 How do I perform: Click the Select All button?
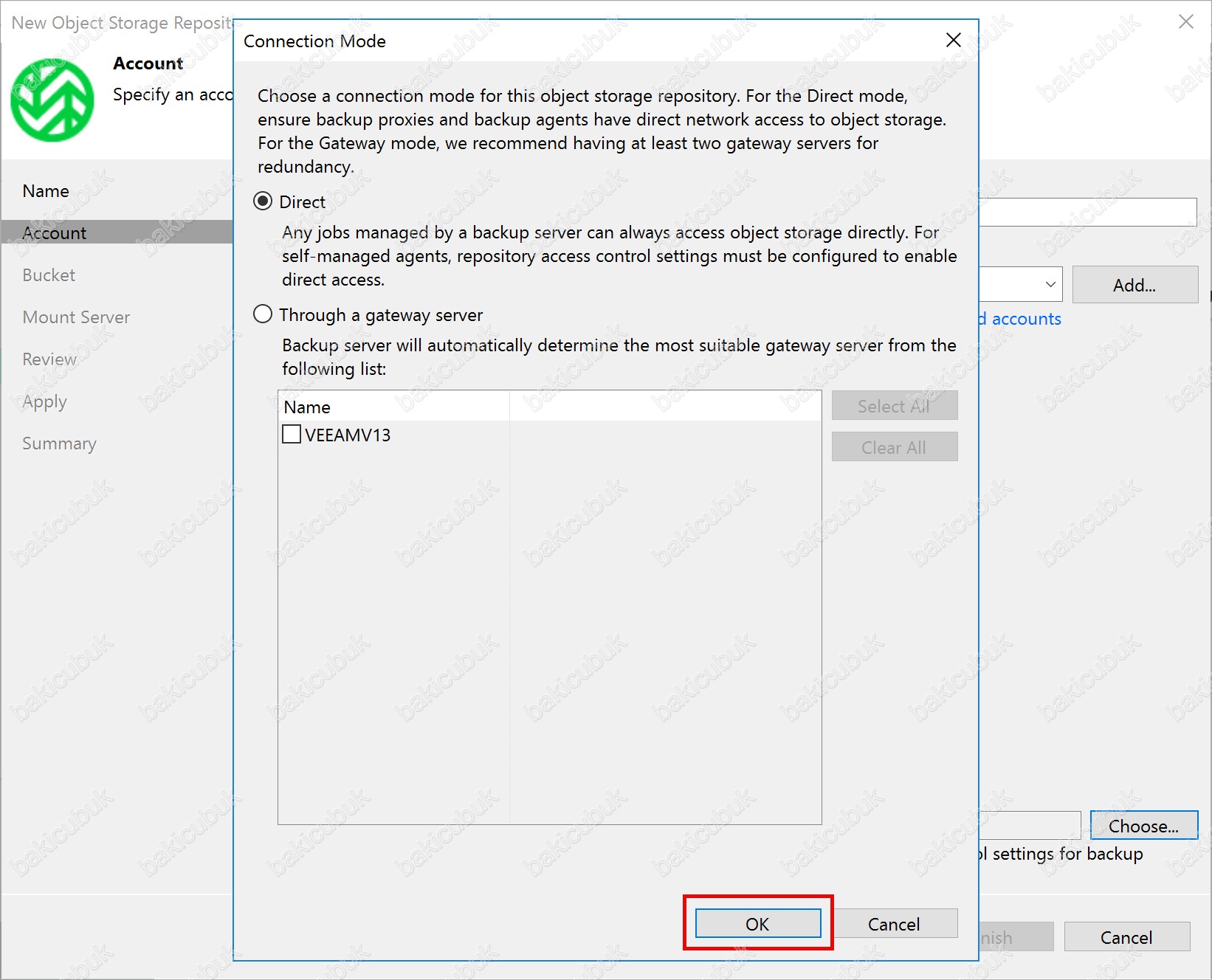pos(894,406)
